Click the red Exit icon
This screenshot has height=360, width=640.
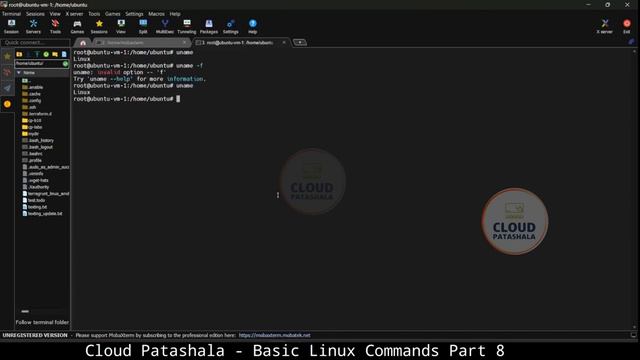(627, 26)
